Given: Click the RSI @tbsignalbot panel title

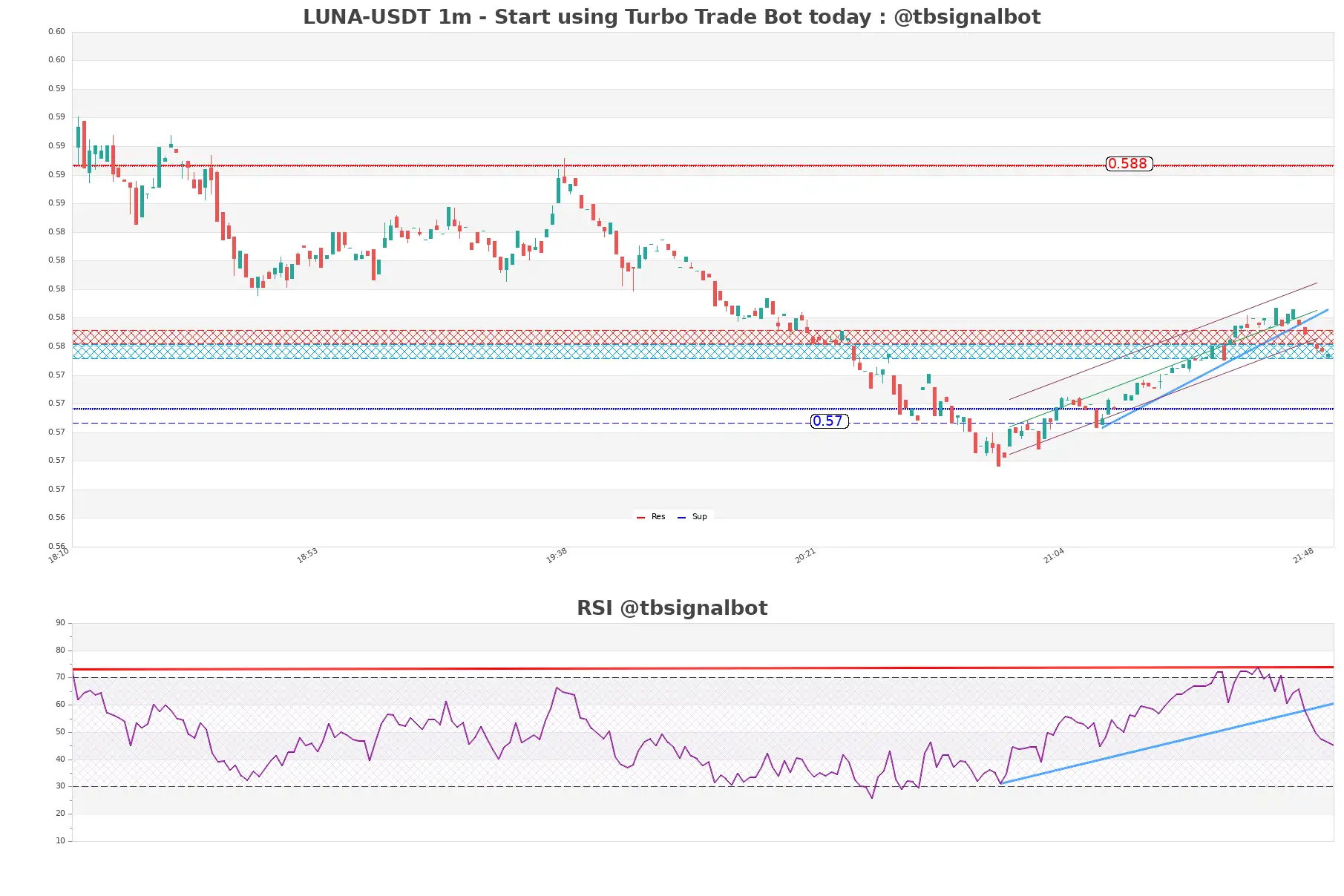Looking at the screenshot, I should [x=672, y=607].
